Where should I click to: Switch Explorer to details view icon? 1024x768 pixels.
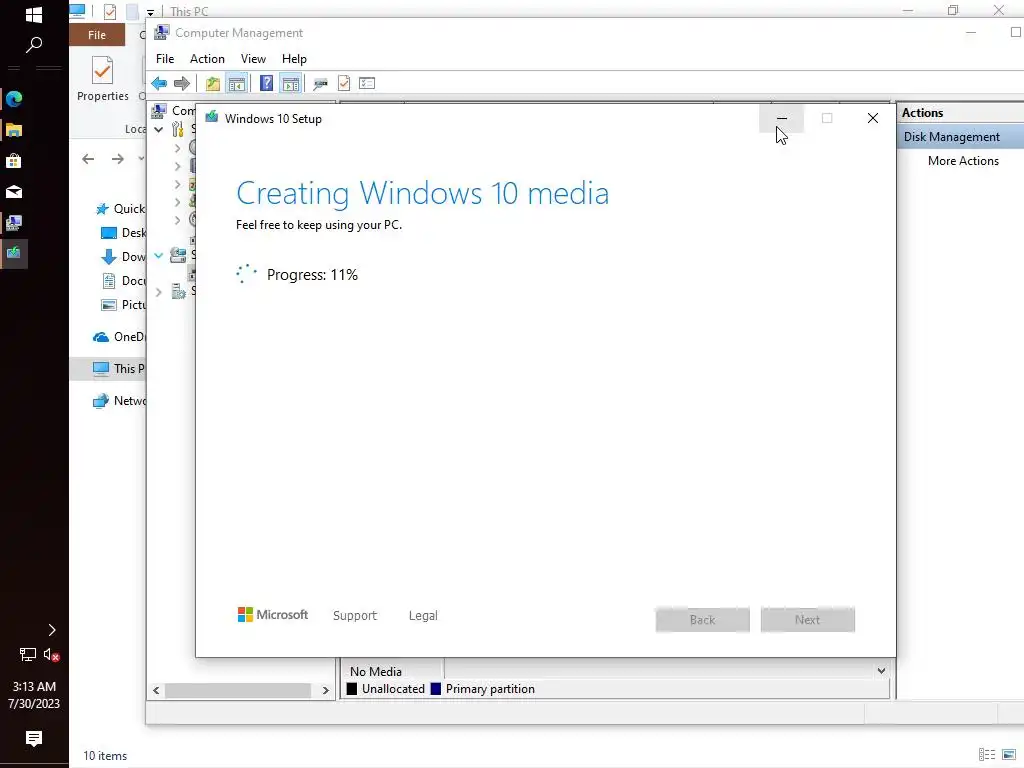987,754
